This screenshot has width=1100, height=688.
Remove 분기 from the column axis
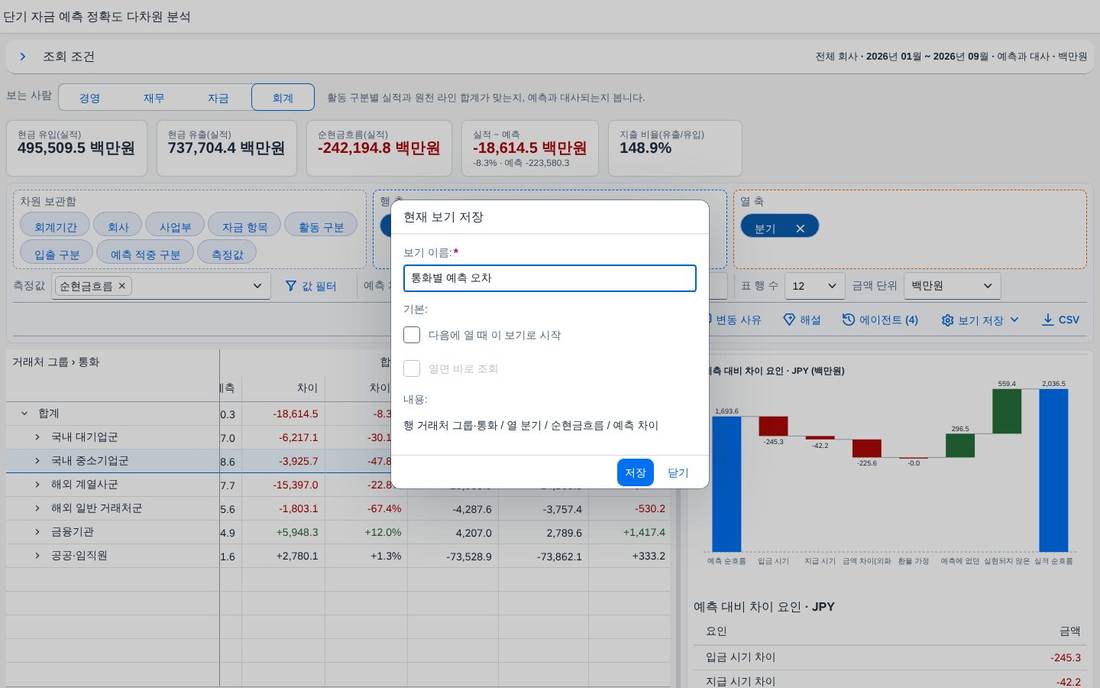tap(800, 229)
